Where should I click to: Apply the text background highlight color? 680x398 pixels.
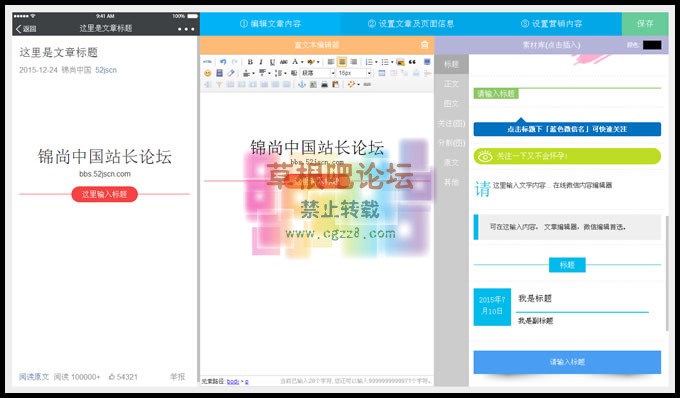(311, 62)
